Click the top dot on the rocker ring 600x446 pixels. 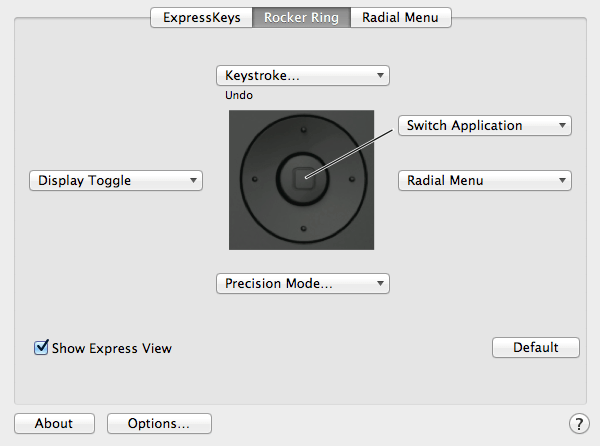[x=303, y=130]
